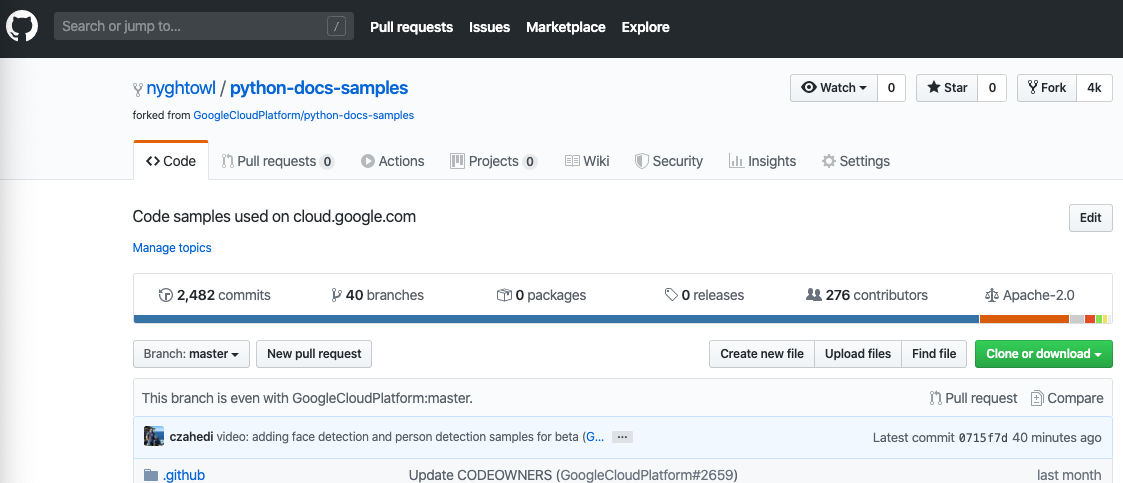The width and height of the screenshot is (1123, 483).
Task: Open commit author czahedi link
Action: (191, 436)
